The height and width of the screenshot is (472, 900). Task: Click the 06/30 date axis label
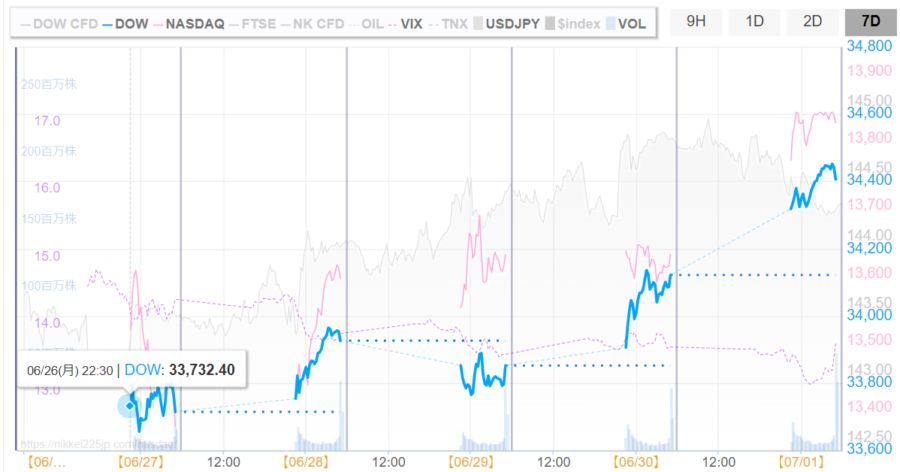click(638, 462)
